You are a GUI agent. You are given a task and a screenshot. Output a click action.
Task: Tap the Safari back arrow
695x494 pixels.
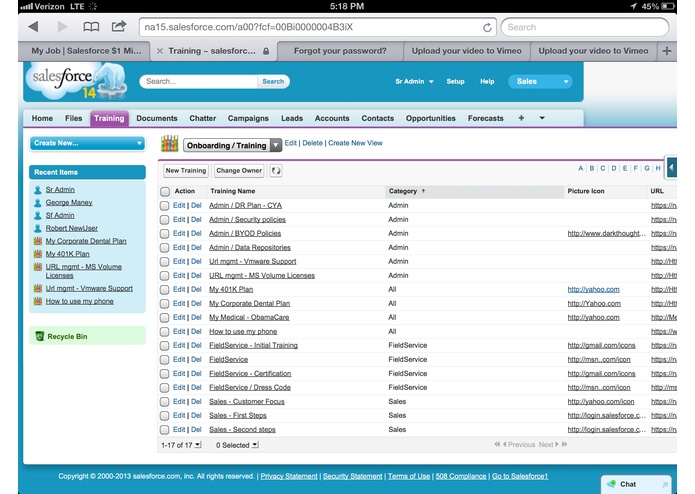pos(33,27)
